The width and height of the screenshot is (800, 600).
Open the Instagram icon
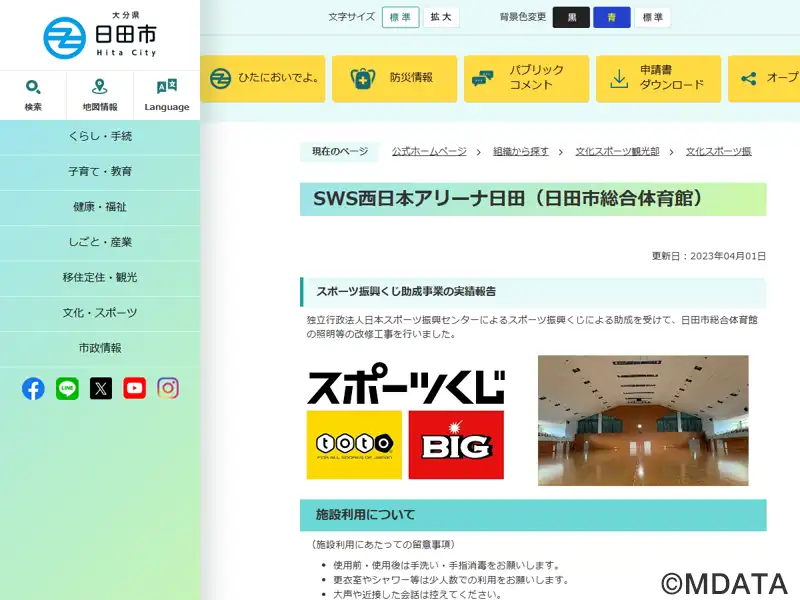click(x=168, y=389)
